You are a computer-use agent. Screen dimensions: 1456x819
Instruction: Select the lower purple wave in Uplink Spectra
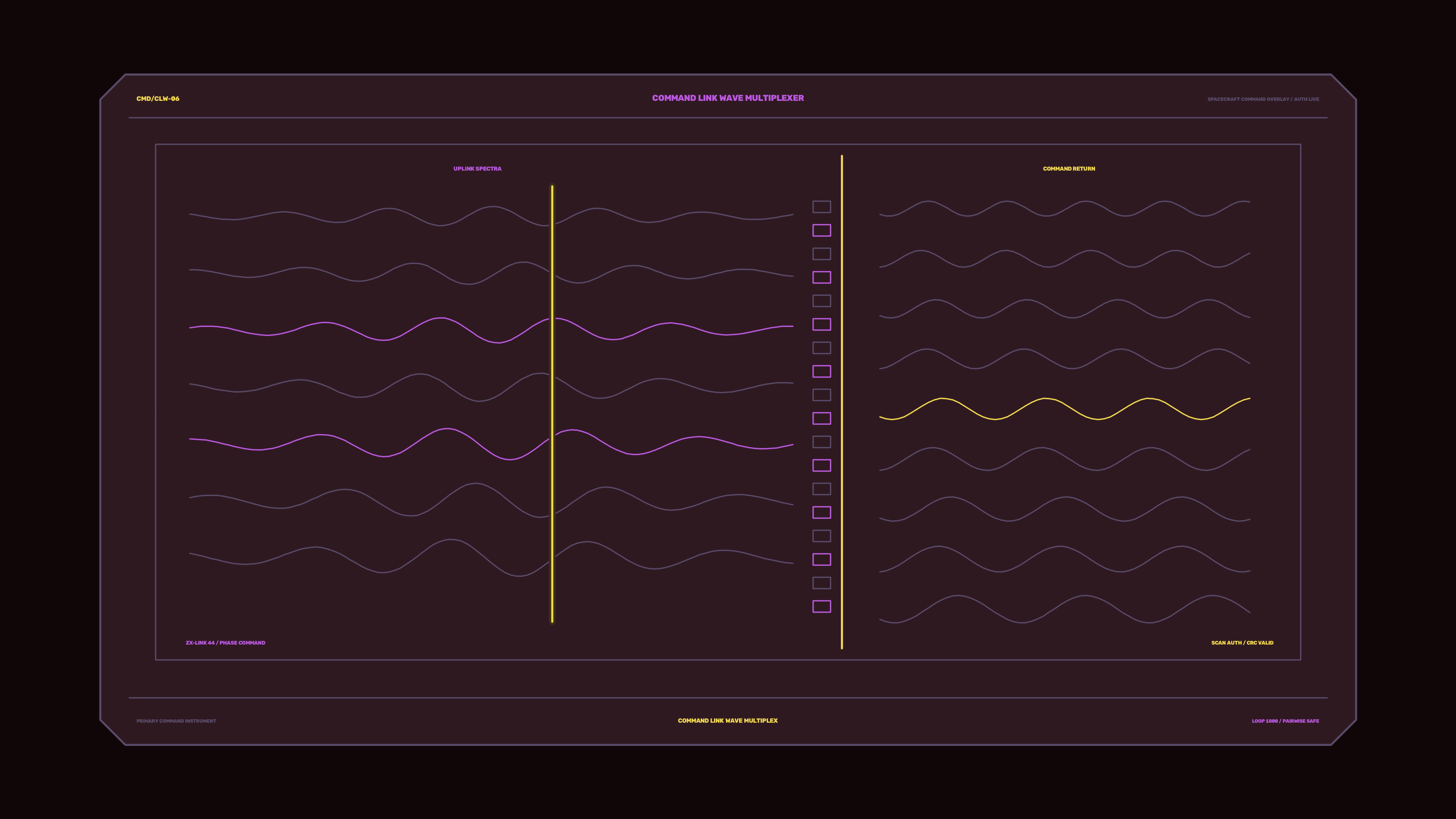coord(491,444)
